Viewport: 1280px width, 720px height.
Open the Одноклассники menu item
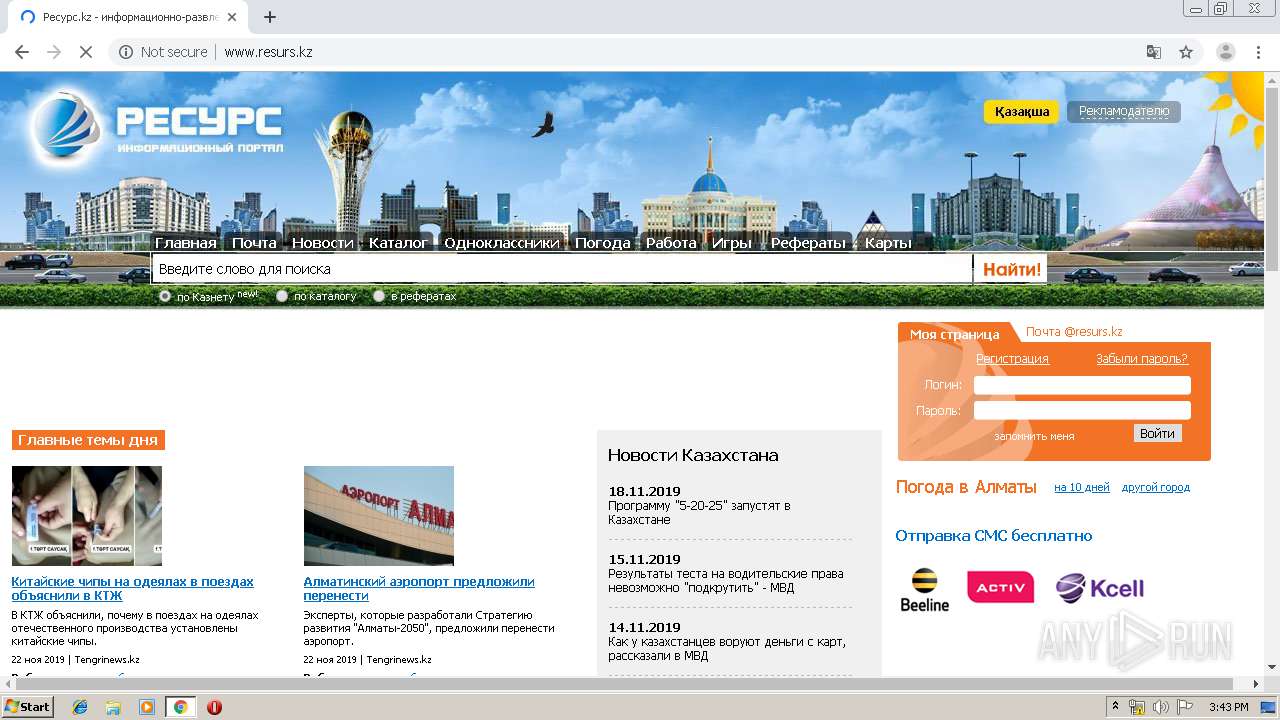point(501,243)
